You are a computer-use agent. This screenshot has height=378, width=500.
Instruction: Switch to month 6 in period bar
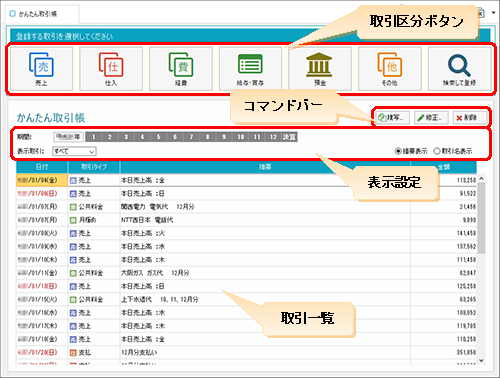(175, 137)
